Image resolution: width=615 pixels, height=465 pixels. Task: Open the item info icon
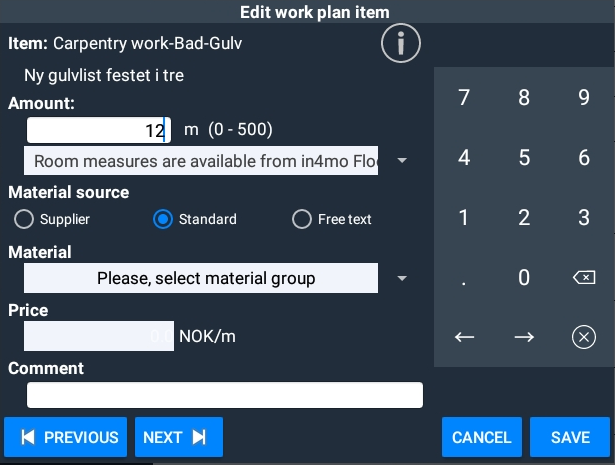click(x=401, y=44)
